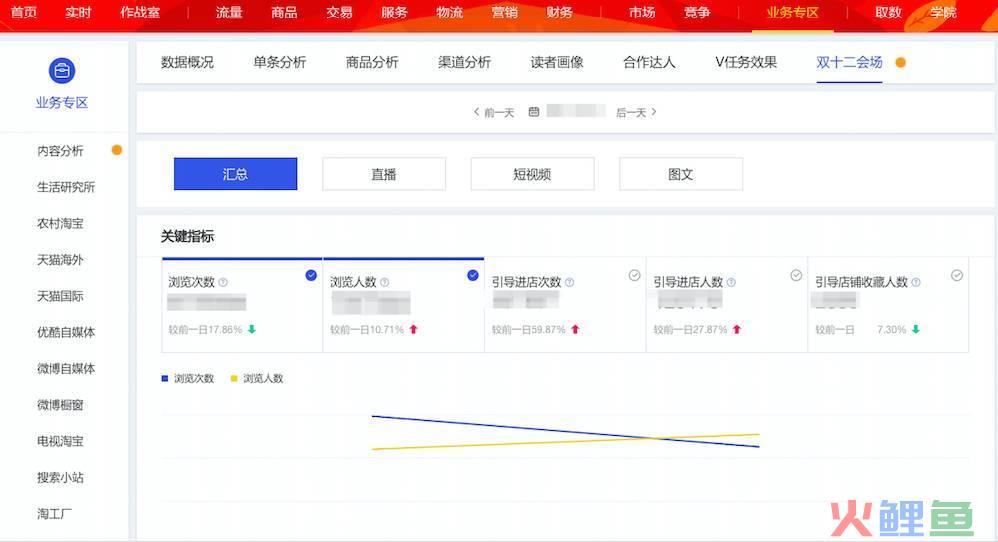The image size is (998, 542).
Task: Click orange dot beside 内容分析
Action: pyautogui.click(x=116, y=150)
